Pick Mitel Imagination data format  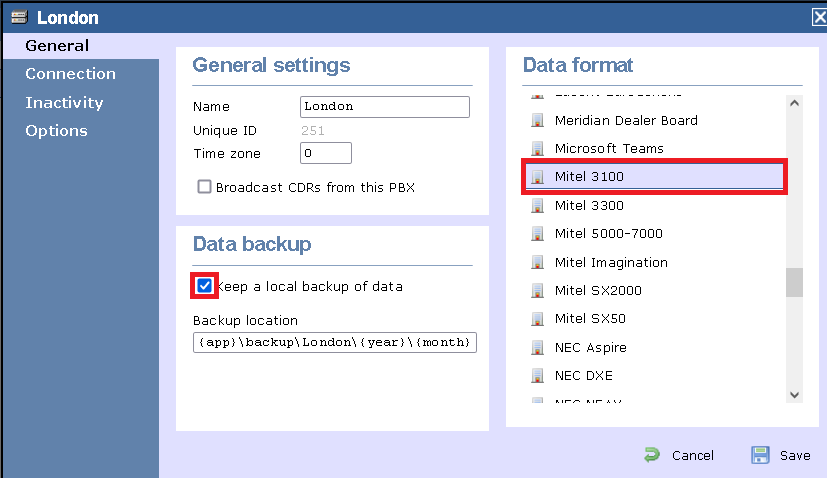point(611,263)
